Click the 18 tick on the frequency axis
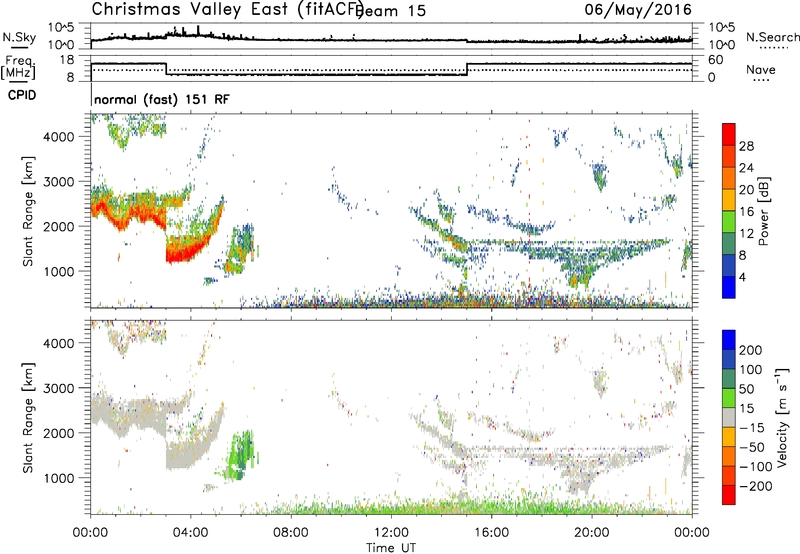 coord(68,60)
